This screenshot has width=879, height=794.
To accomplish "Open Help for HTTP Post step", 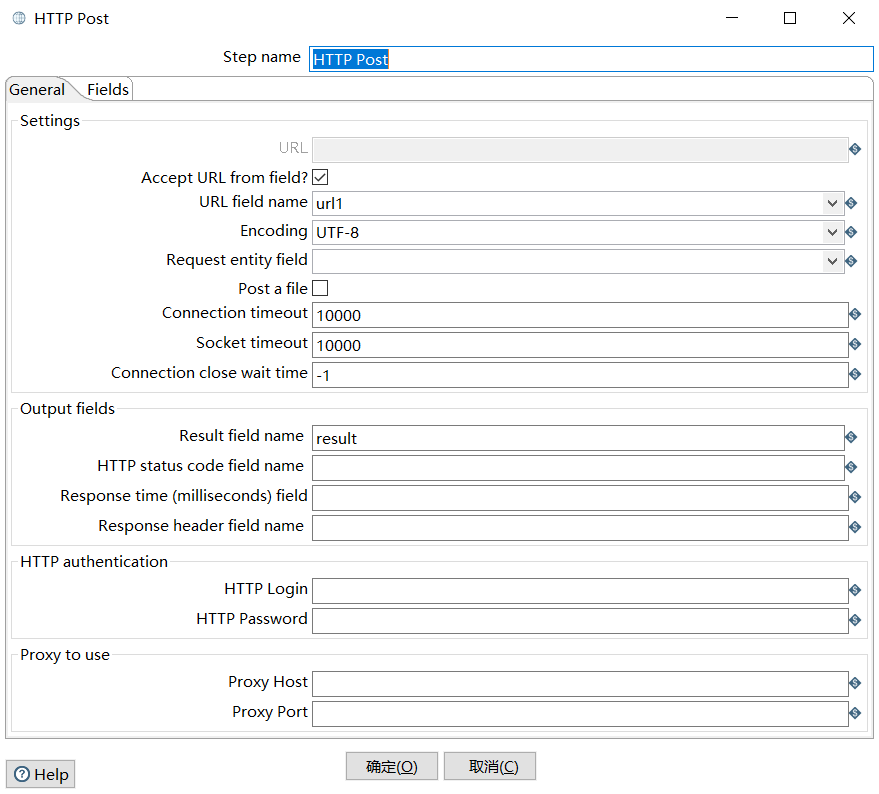I will [40, 774].
